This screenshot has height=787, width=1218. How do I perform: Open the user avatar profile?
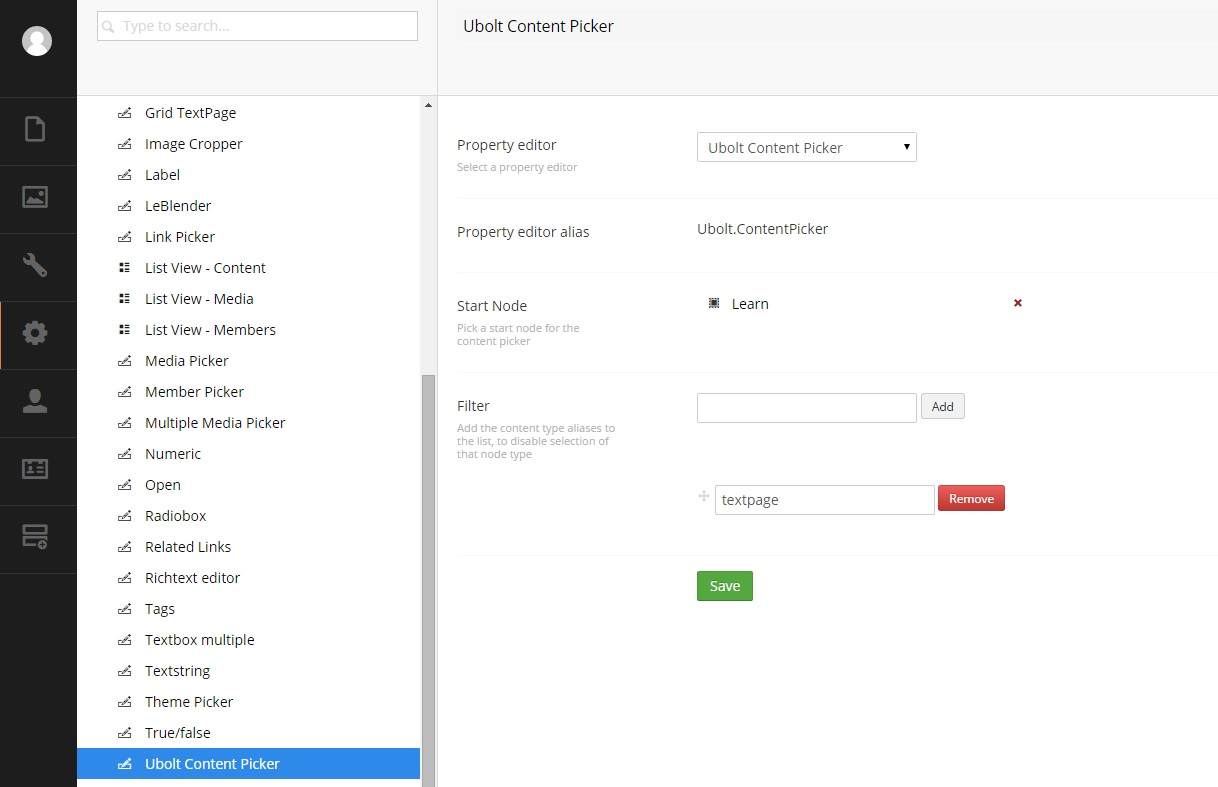coord(37,41)
